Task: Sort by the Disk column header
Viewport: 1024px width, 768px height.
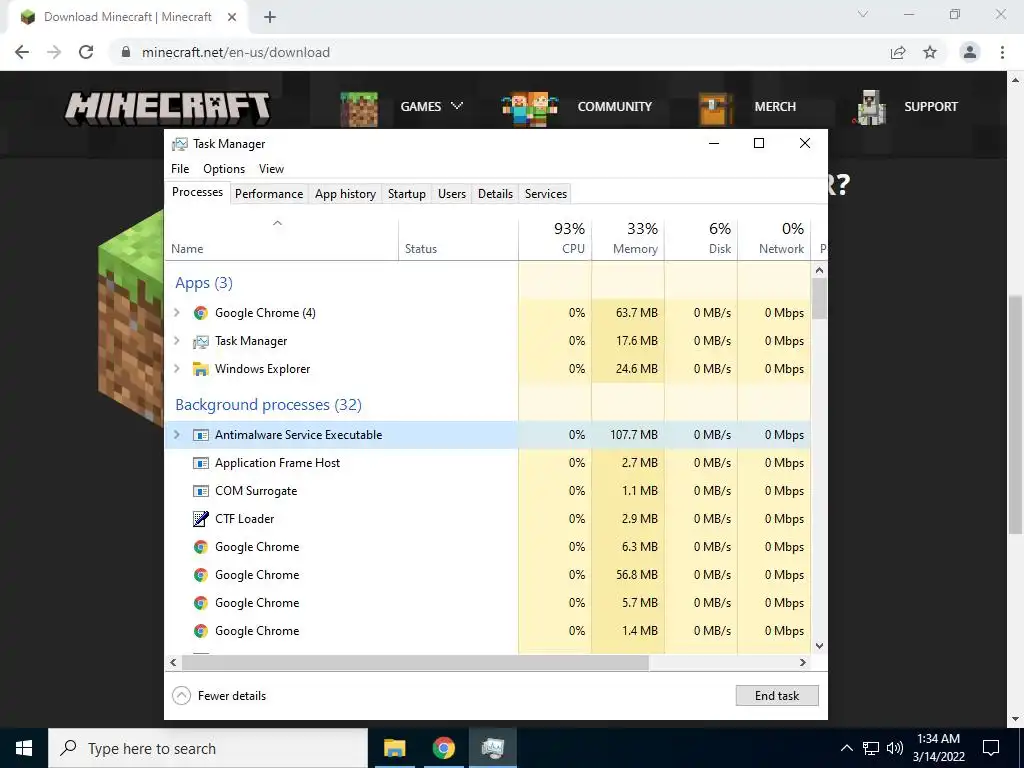Action: (x=701, y=238)
